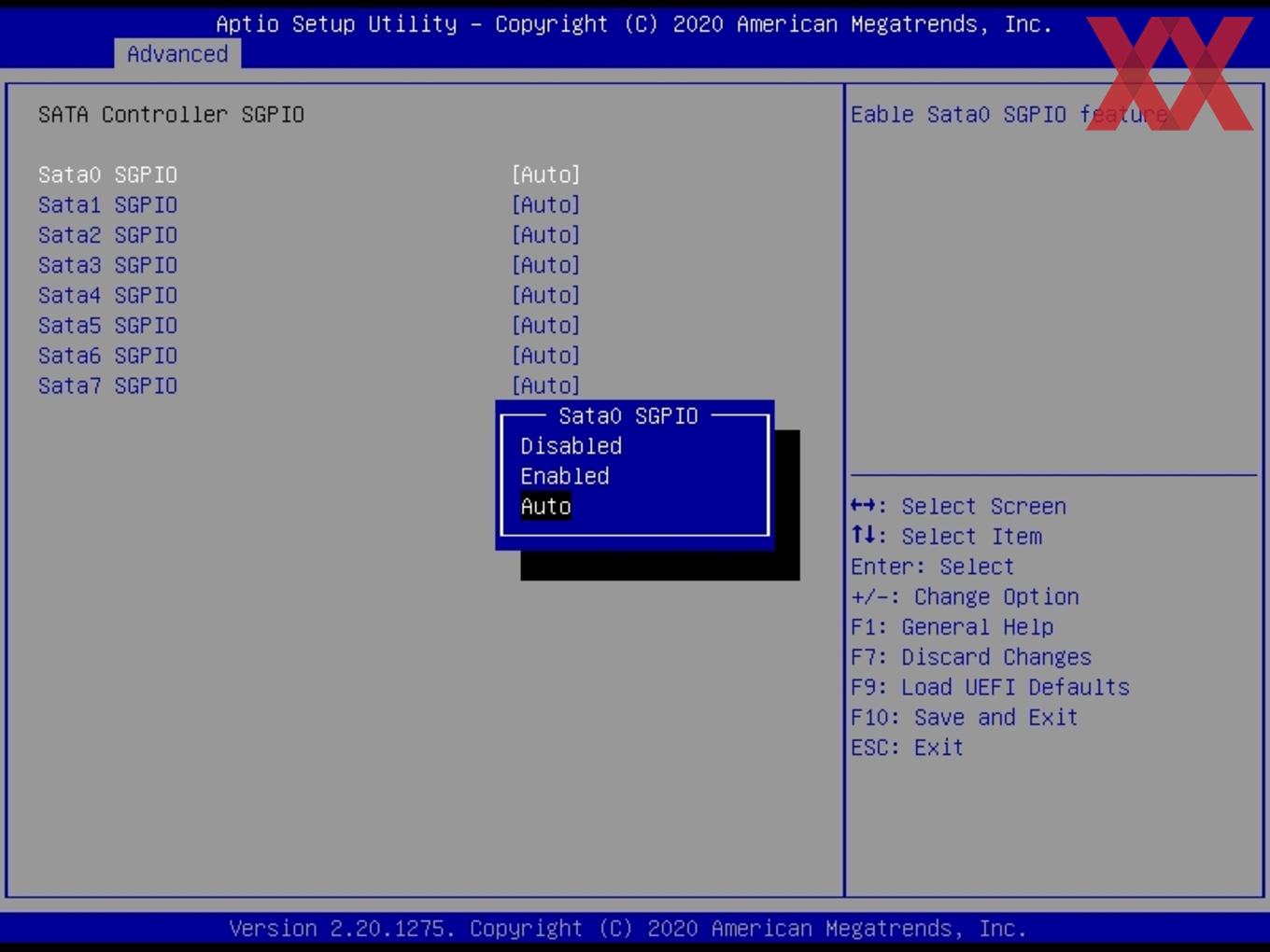This screenshot has width=1270, height=952.
Task: Open the [Auto] value for Sata0 SGPIO
Action: [545, 175]
